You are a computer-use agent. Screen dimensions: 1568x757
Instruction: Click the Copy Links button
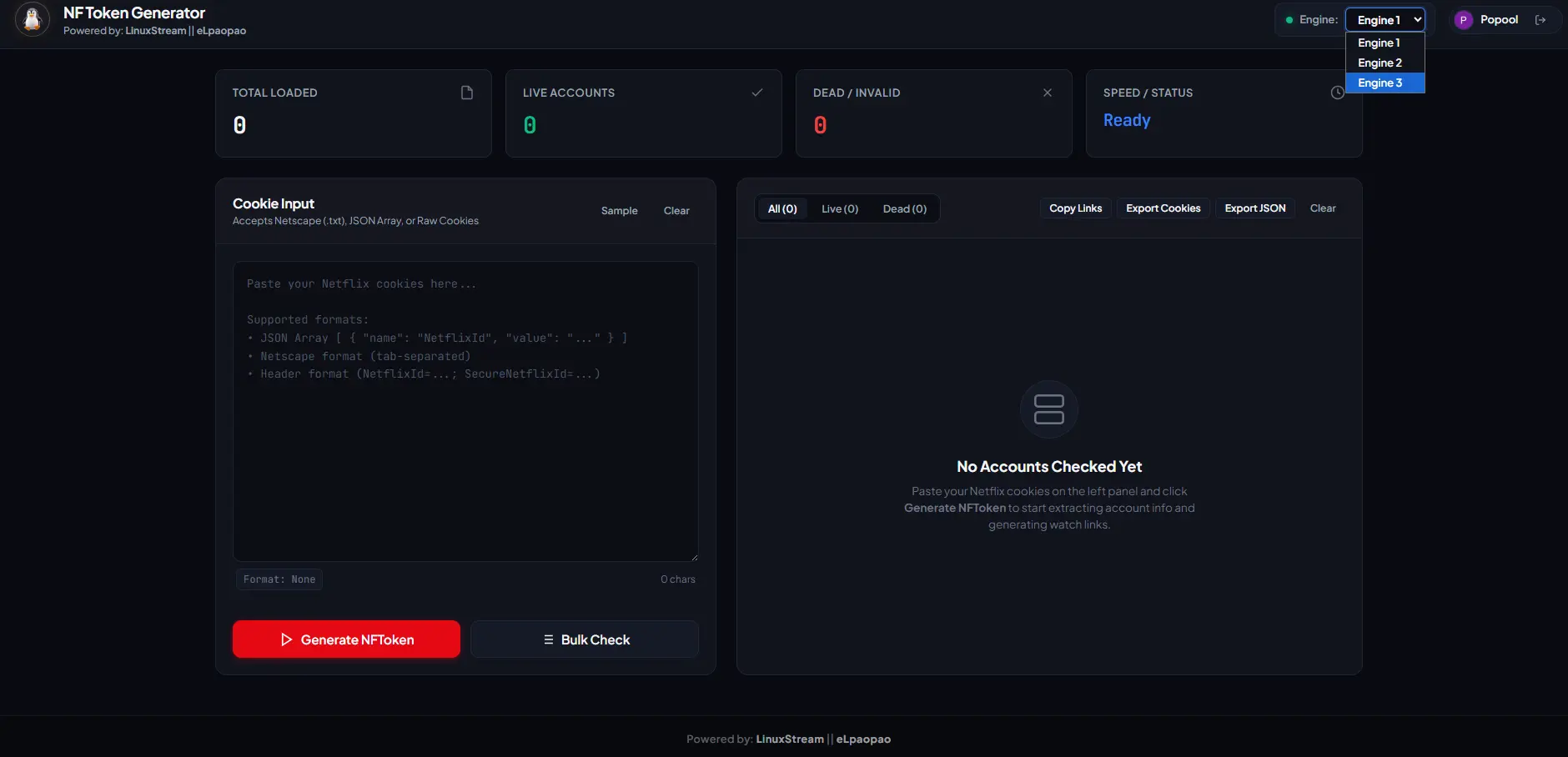coord(1076,208)
